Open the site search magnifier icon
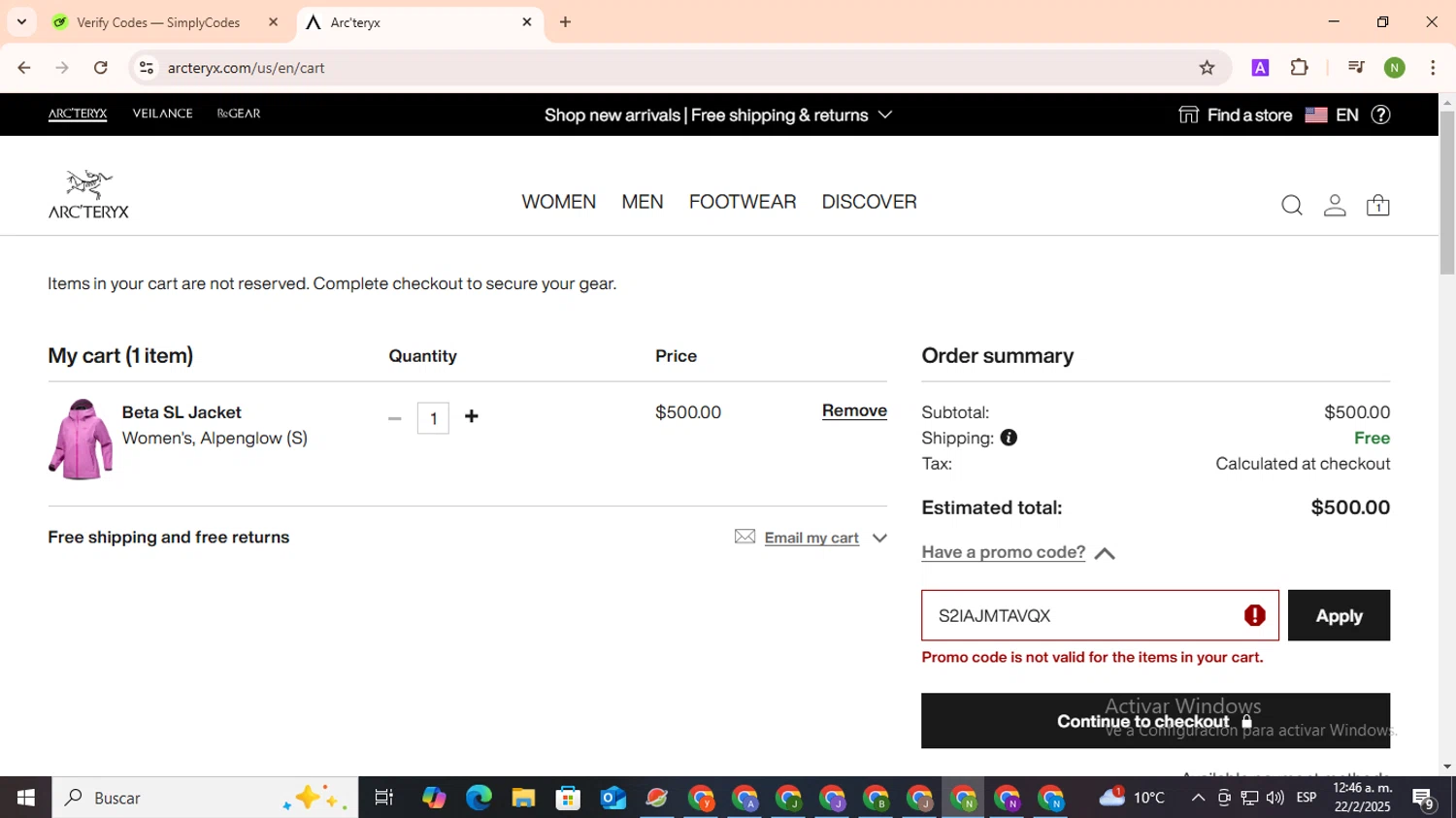This screenshot has width=1456, height=818. point(1291,206)
